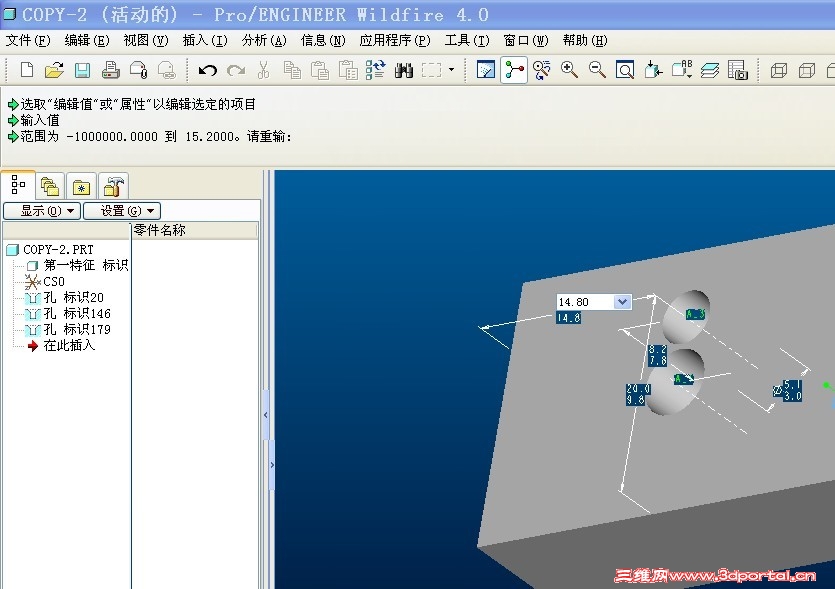Click the reorient view icon
The width and height of the screenshot is (835, 589).
[x=653, y=70]
